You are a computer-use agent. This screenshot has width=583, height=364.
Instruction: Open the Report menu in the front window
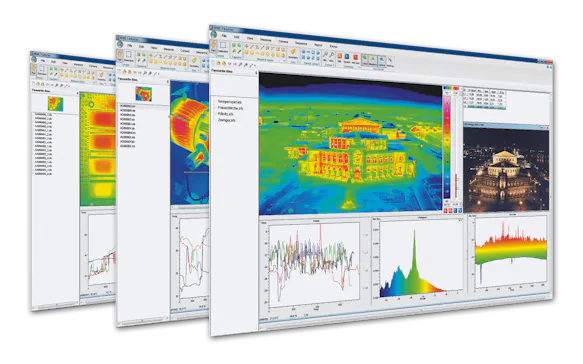click(318, 45)
